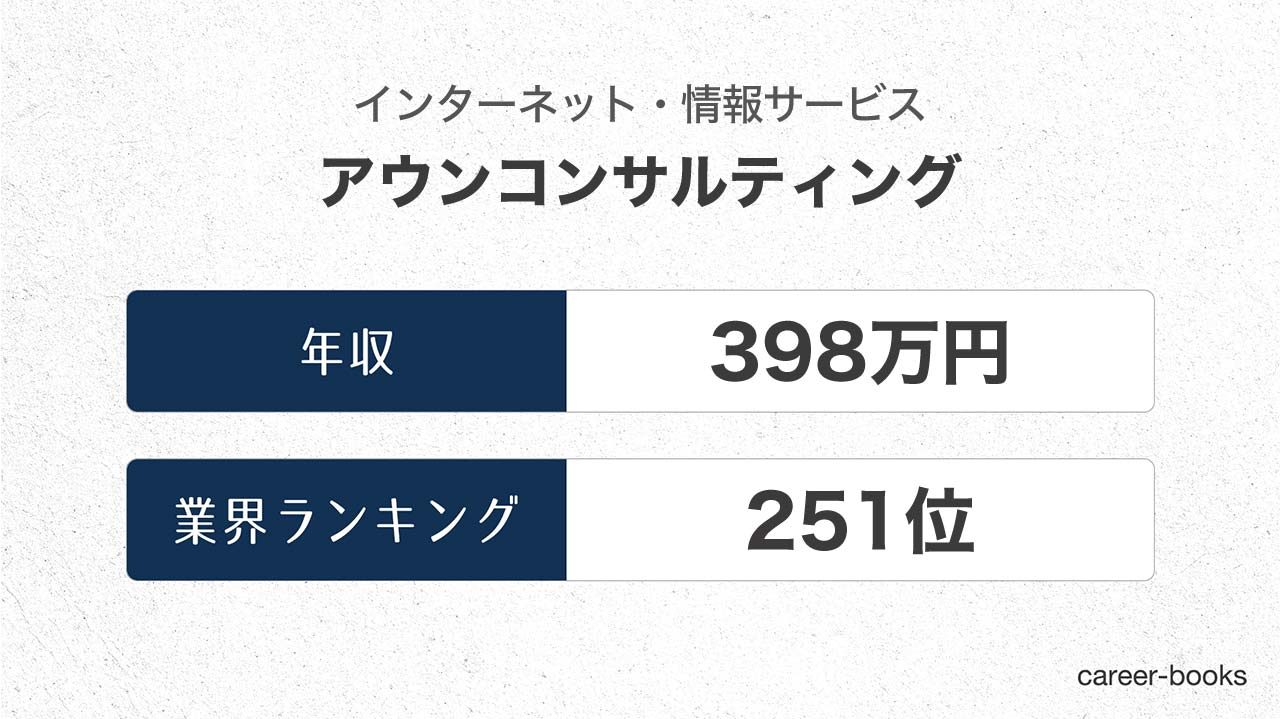Click the "アウンコンサルティング" company title

point(640,181)
